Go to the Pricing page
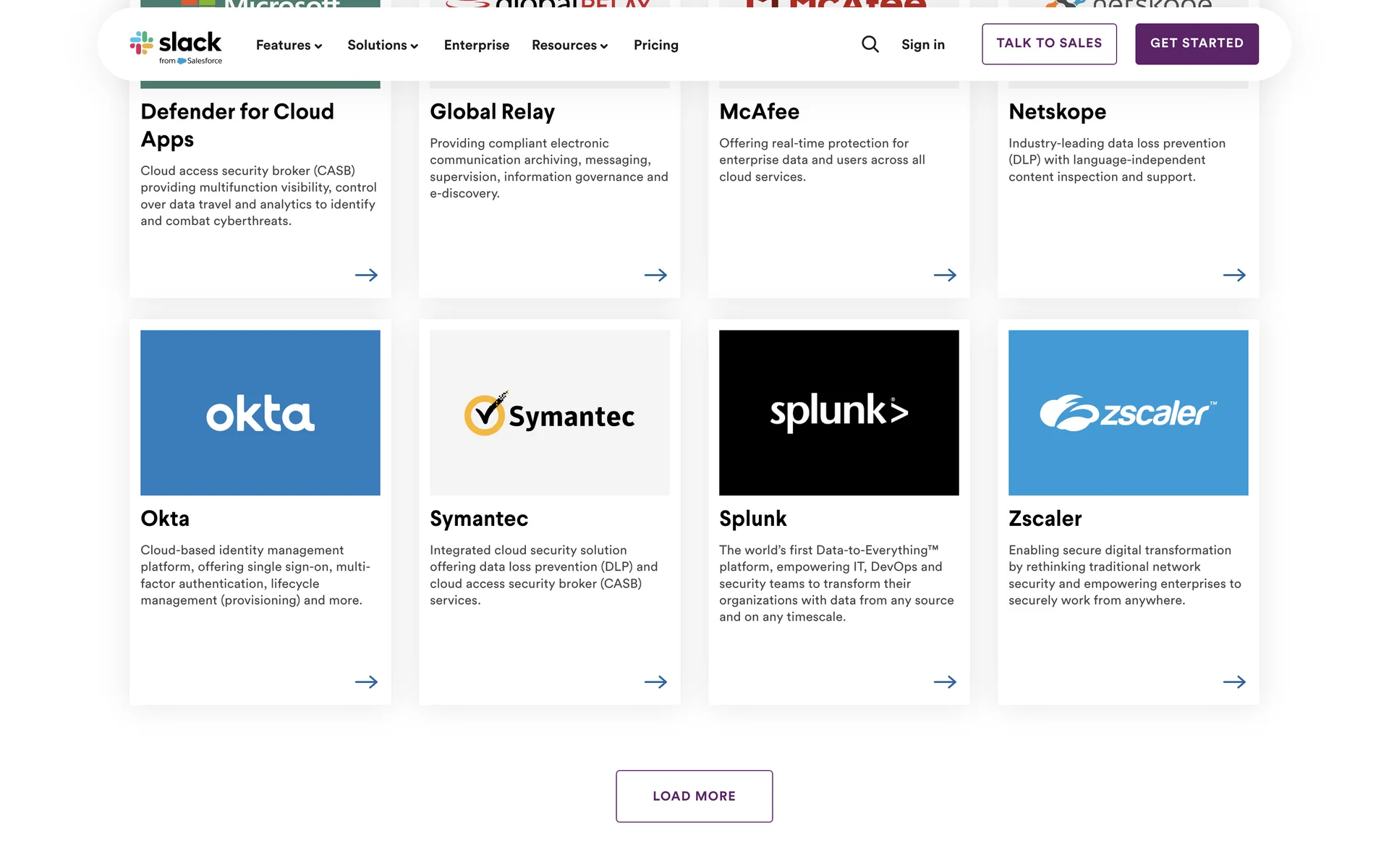This screenshot has height=868, width=1389. 655,45
